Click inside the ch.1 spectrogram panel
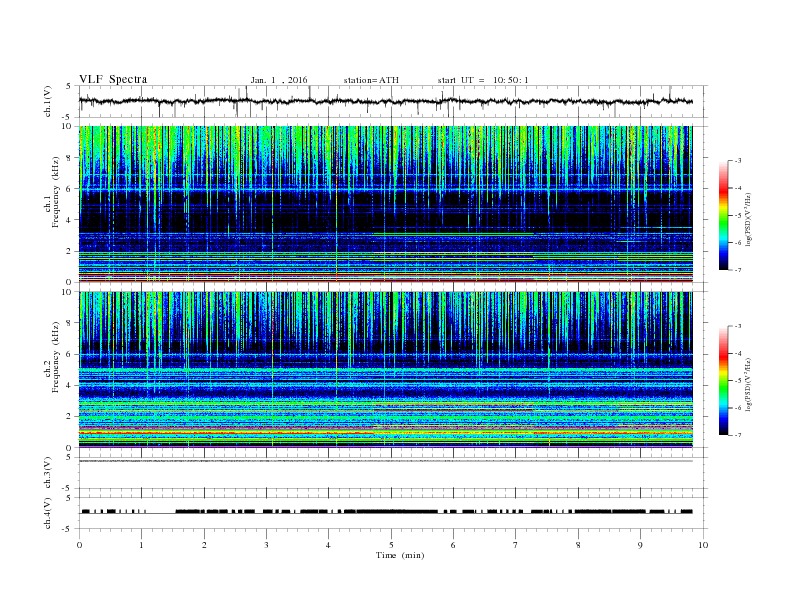Screen dimensions: 792x612 pos(386,204)
